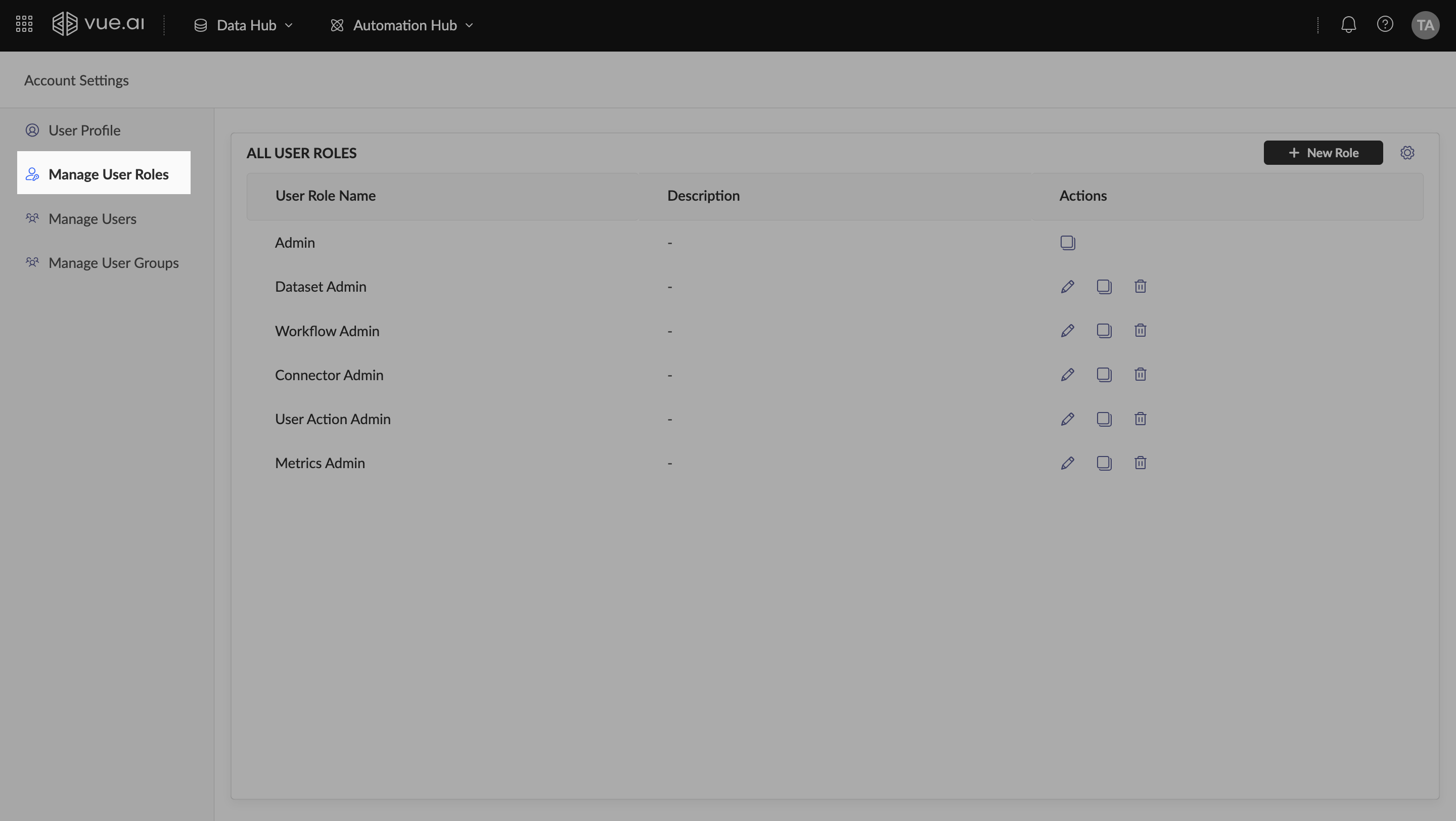1456x821 pixels.
Task: Open the Manage Users section
Action: 92,219
